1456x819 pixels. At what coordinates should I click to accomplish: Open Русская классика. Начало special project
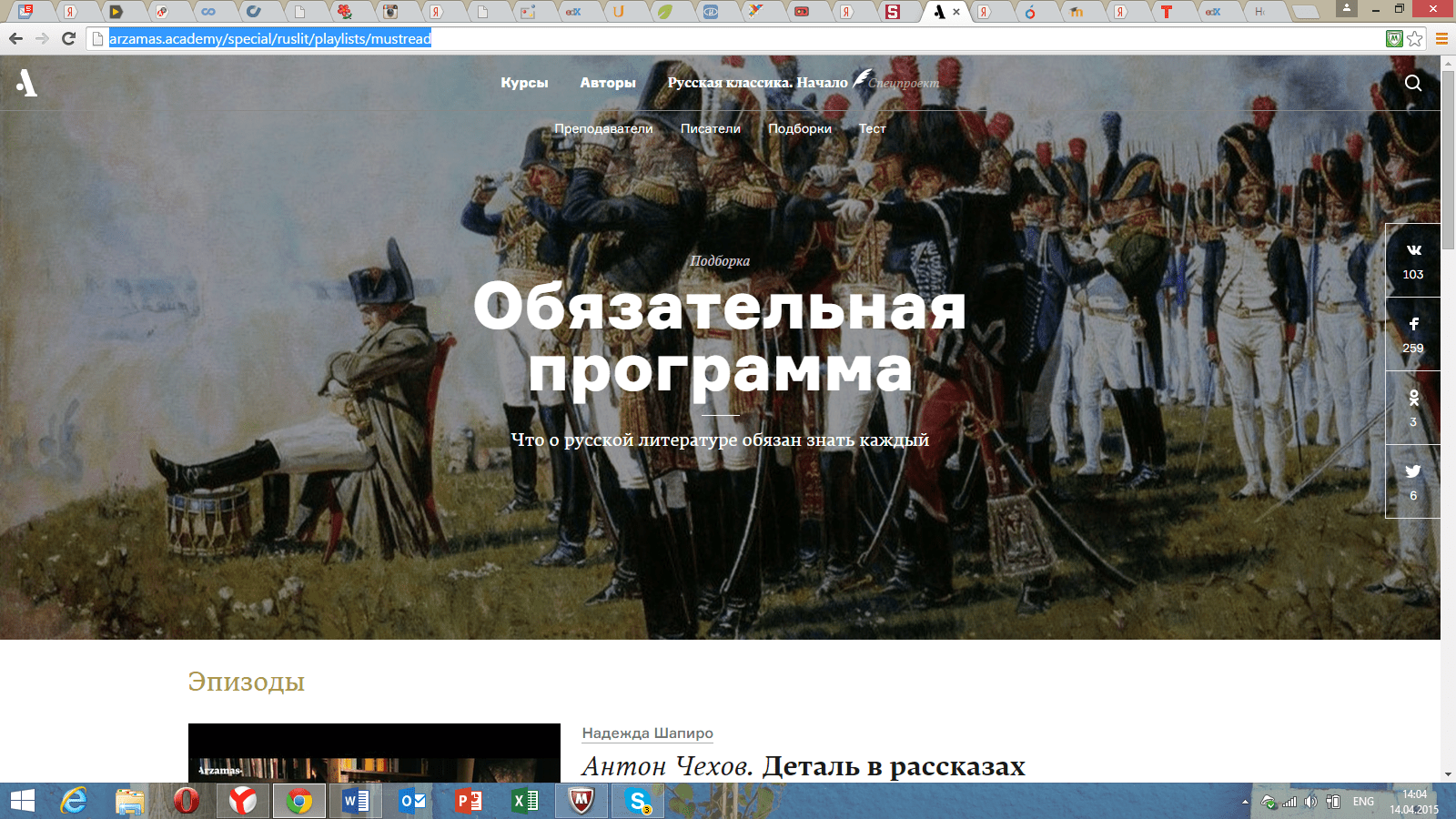(758, 83)
